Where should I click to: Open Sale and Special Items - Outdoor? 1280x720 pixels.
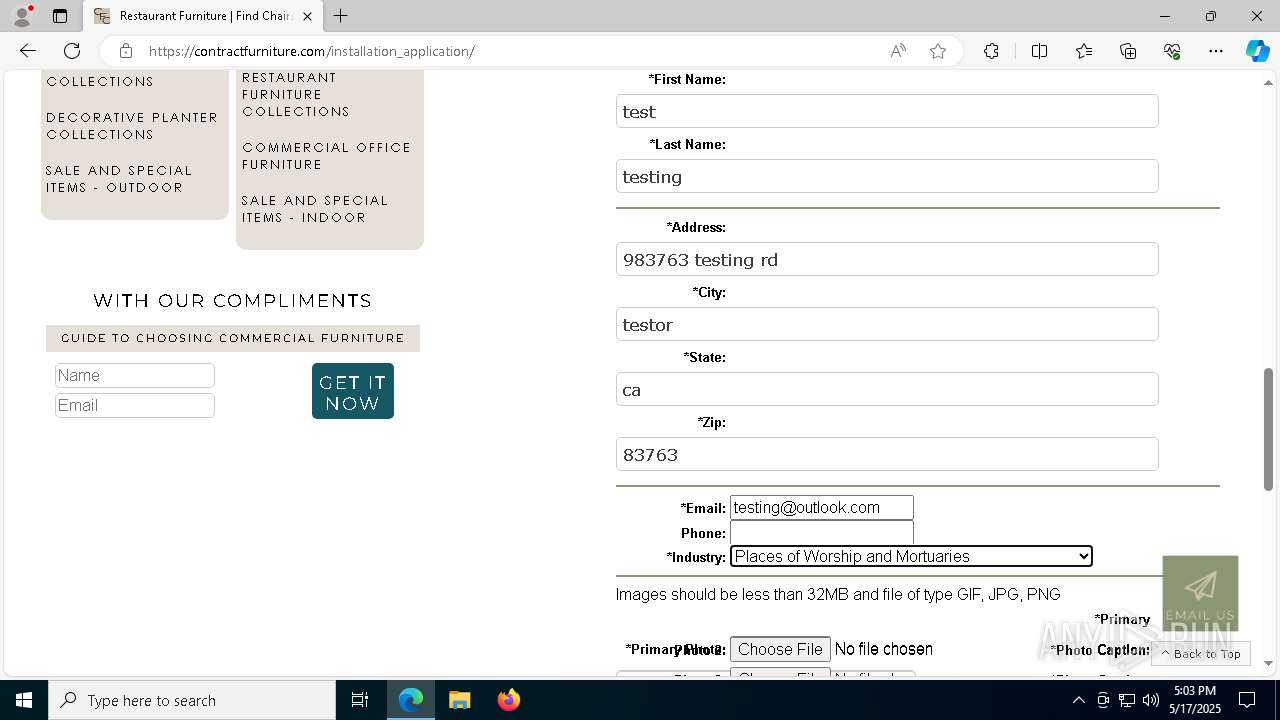pyautogui.click(x=119, y=179)
